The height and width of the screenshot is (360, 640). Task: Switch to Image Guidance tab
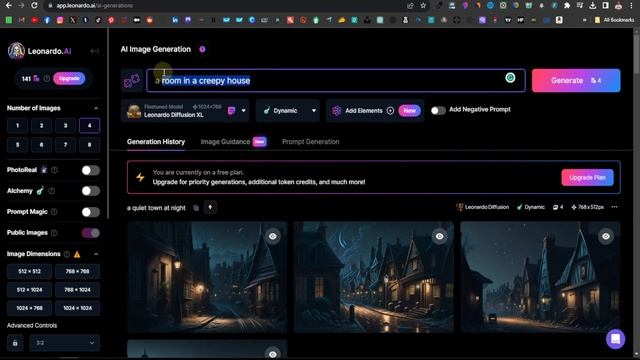[225, 142]
